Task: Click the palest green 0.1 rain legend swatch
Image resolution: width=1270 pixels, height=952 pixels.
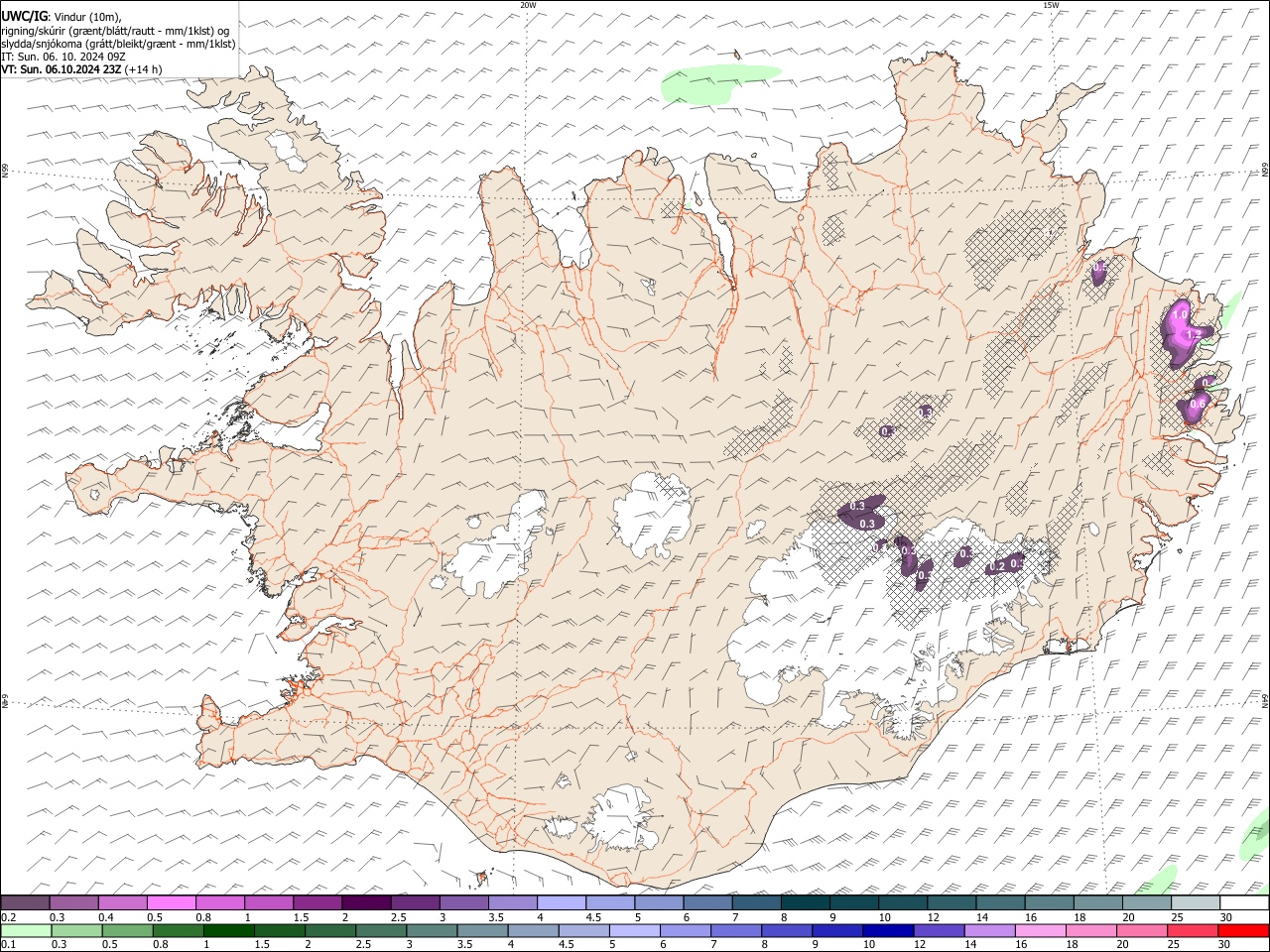Action: click(x=26, y=930)
